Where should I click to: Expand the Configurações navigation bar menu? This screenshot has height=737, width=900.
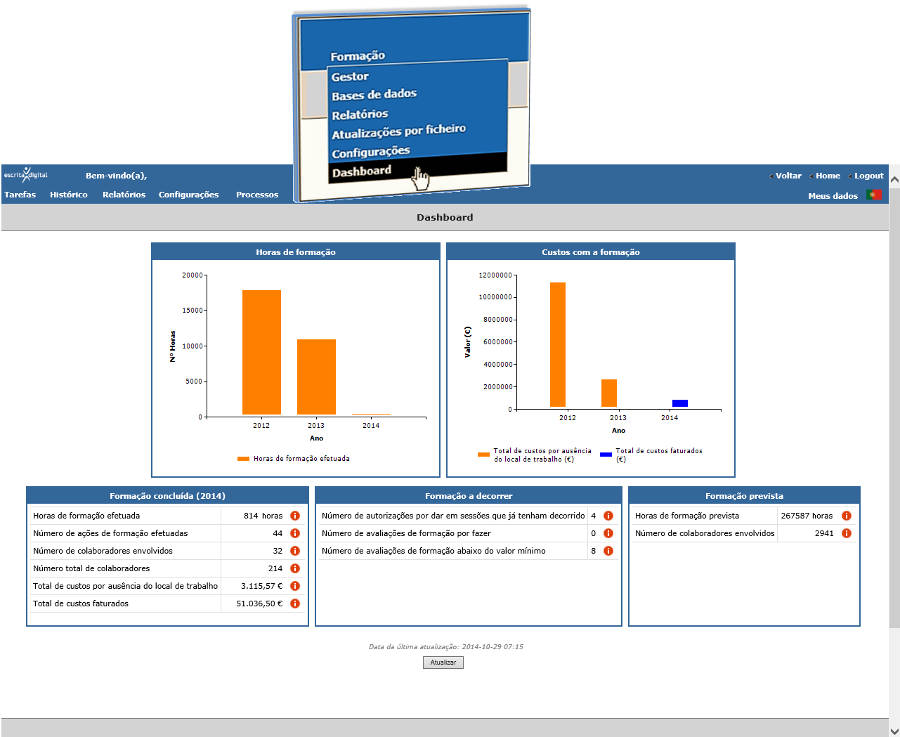pyautogui.click(x=188, y=195)
